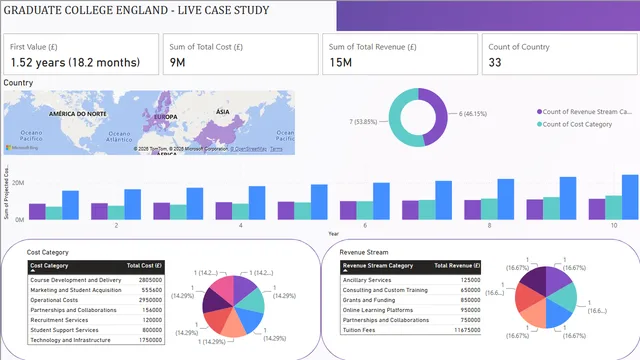
Task: Click the dark purple slice of Revenue Stream pie
Action: tap(536, 279)
